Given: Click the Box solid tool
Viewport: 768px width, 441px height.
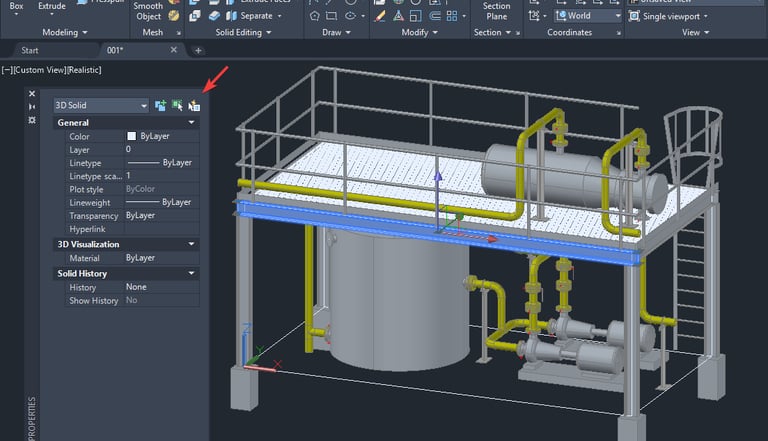Looking at the screenshot, I should 17,6.
